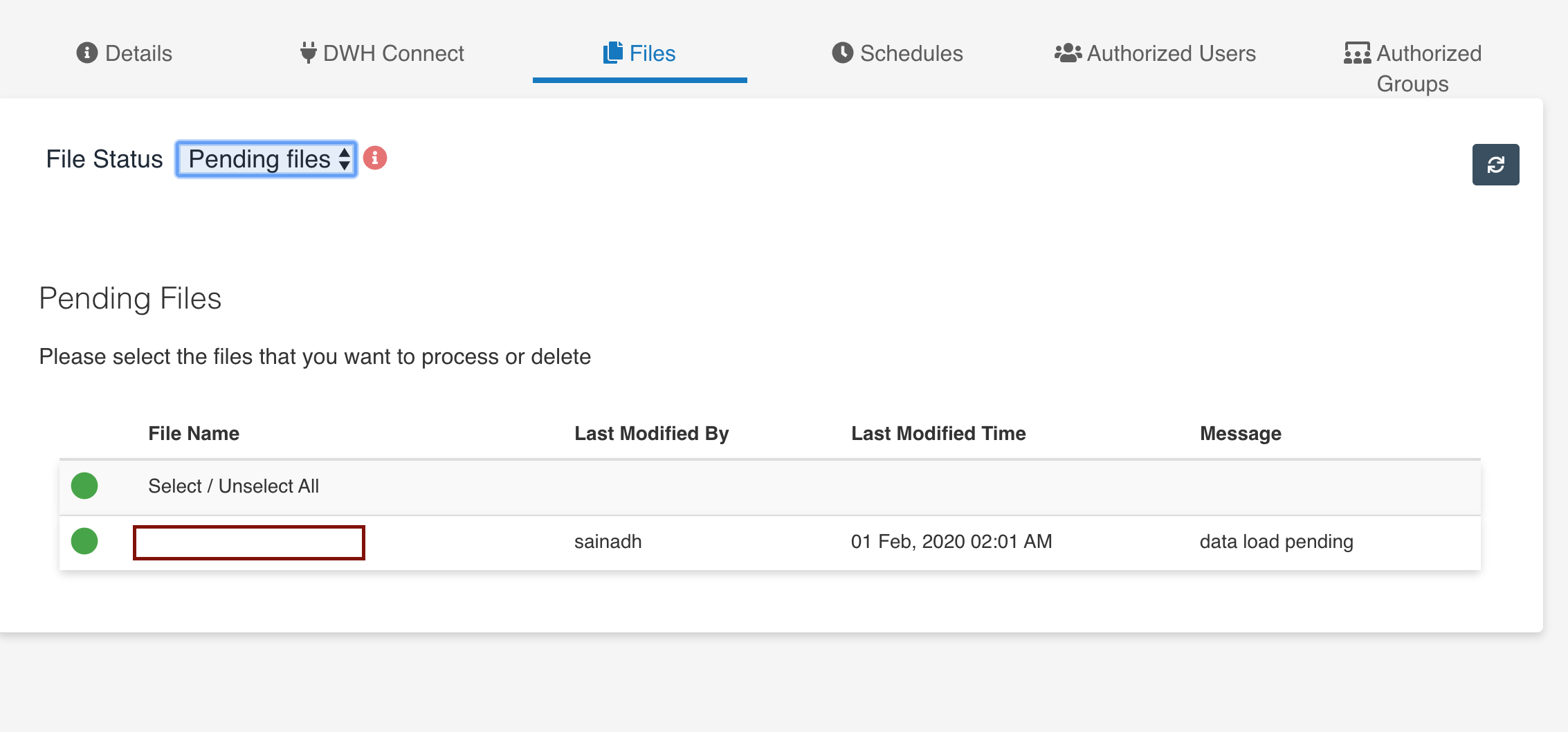Click the Last Modified Time column header
This screenshot has height=732, width=1568.
tap(939, 433)
